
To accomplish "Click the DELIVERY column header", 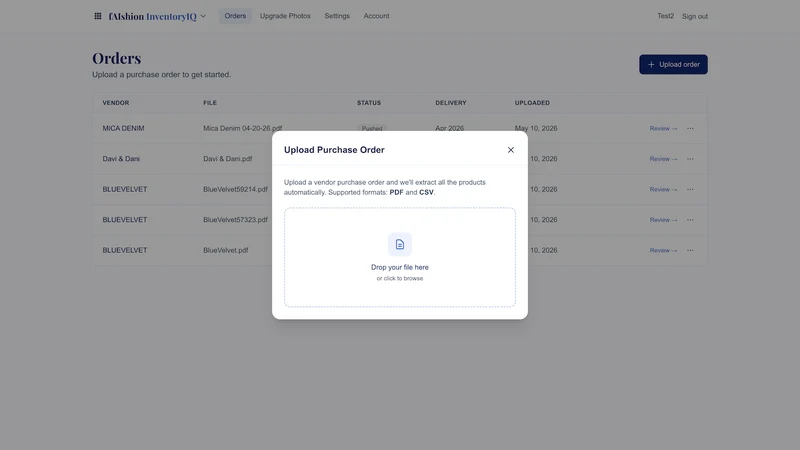I will coord(451,103).
